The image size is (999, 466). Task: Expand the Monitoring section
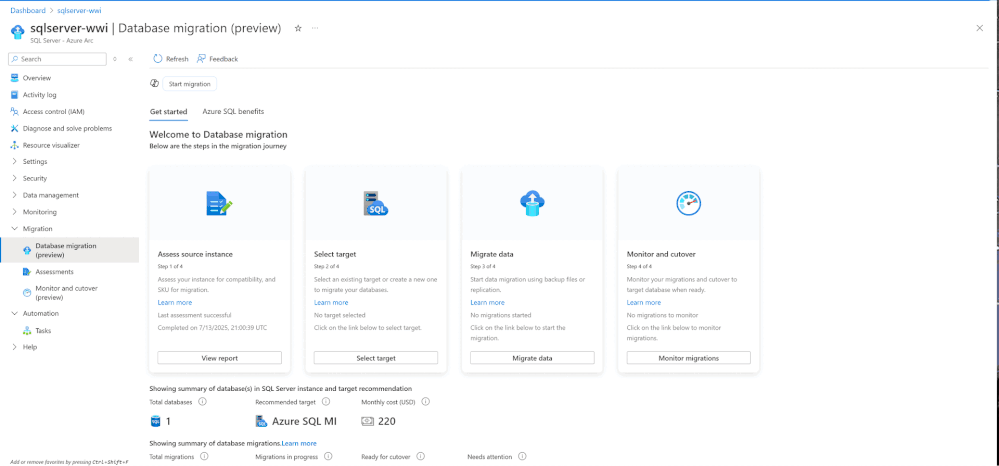click(15, 212)
